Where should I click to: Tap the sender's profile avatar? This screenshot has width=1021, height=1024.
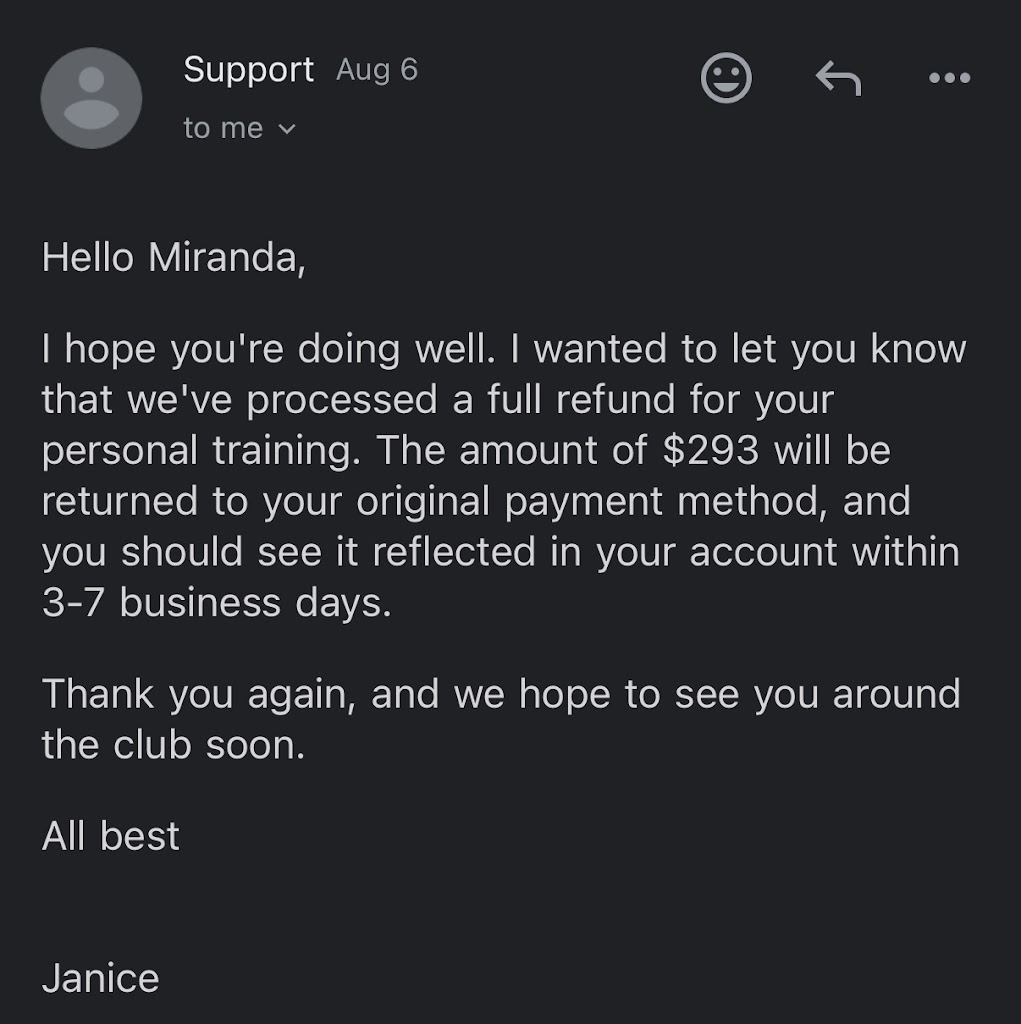(91, 98)
